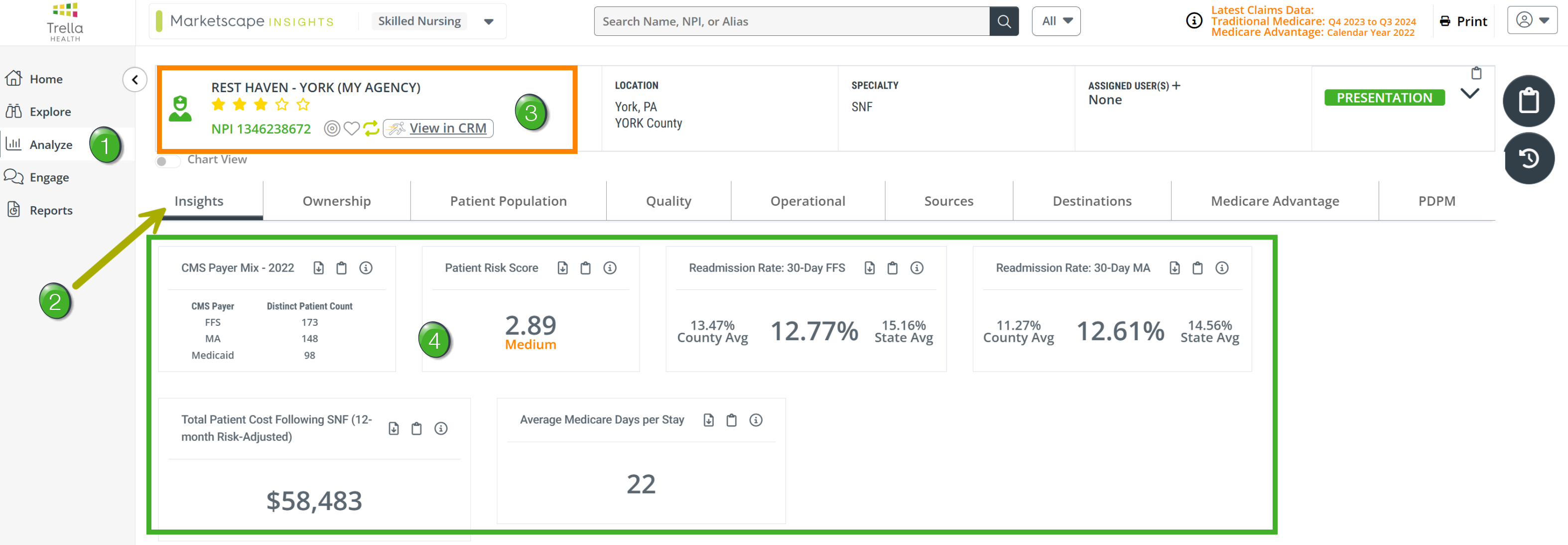
Task: Copy Patient Risk Score to clipboard
Action: (586, 268)
